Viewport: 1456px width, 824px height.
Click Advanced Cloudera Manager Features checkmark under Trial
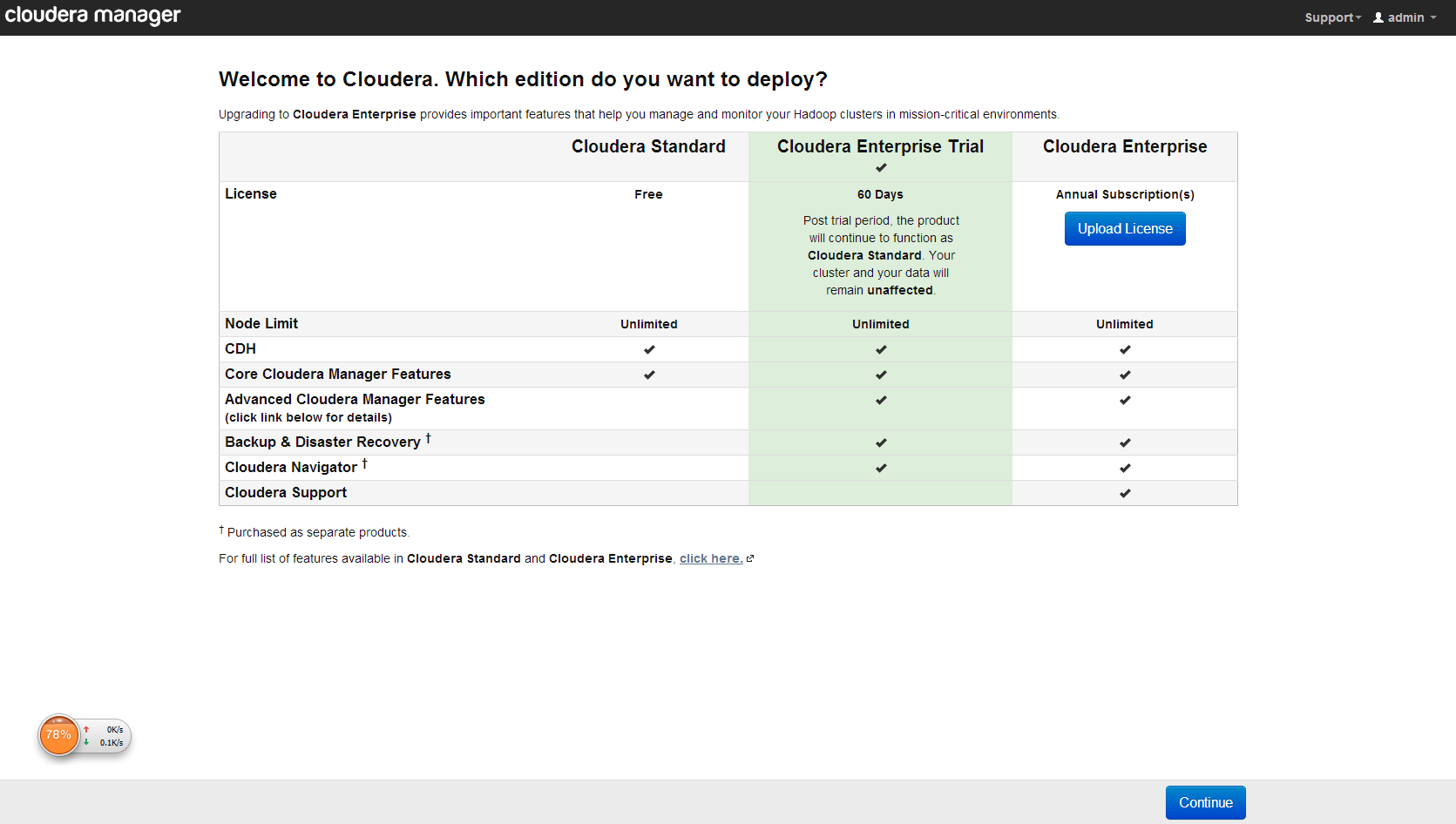click(x=881, y=400)
